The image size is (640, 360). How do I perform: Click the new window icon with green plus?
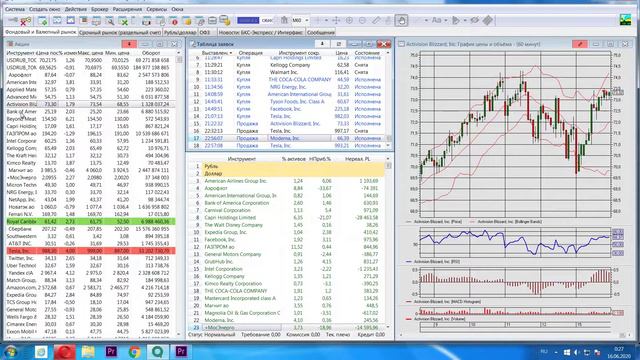[x=42, y=20]
